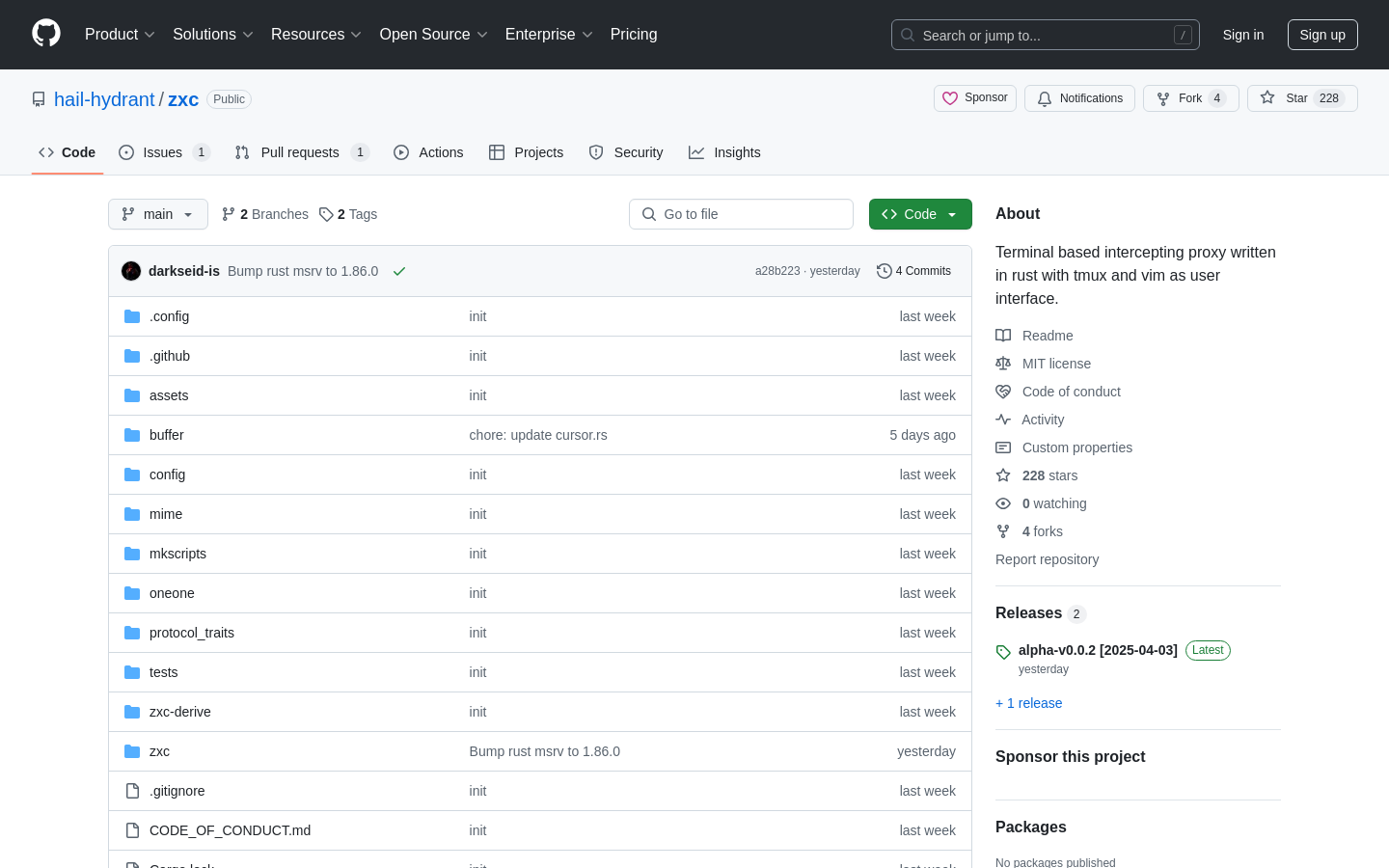Image resolution: width=1389 pixels, height=868 pixels.
Task: Click the assets folder icon
Action: pyautogui.click(x=132, y=395)
